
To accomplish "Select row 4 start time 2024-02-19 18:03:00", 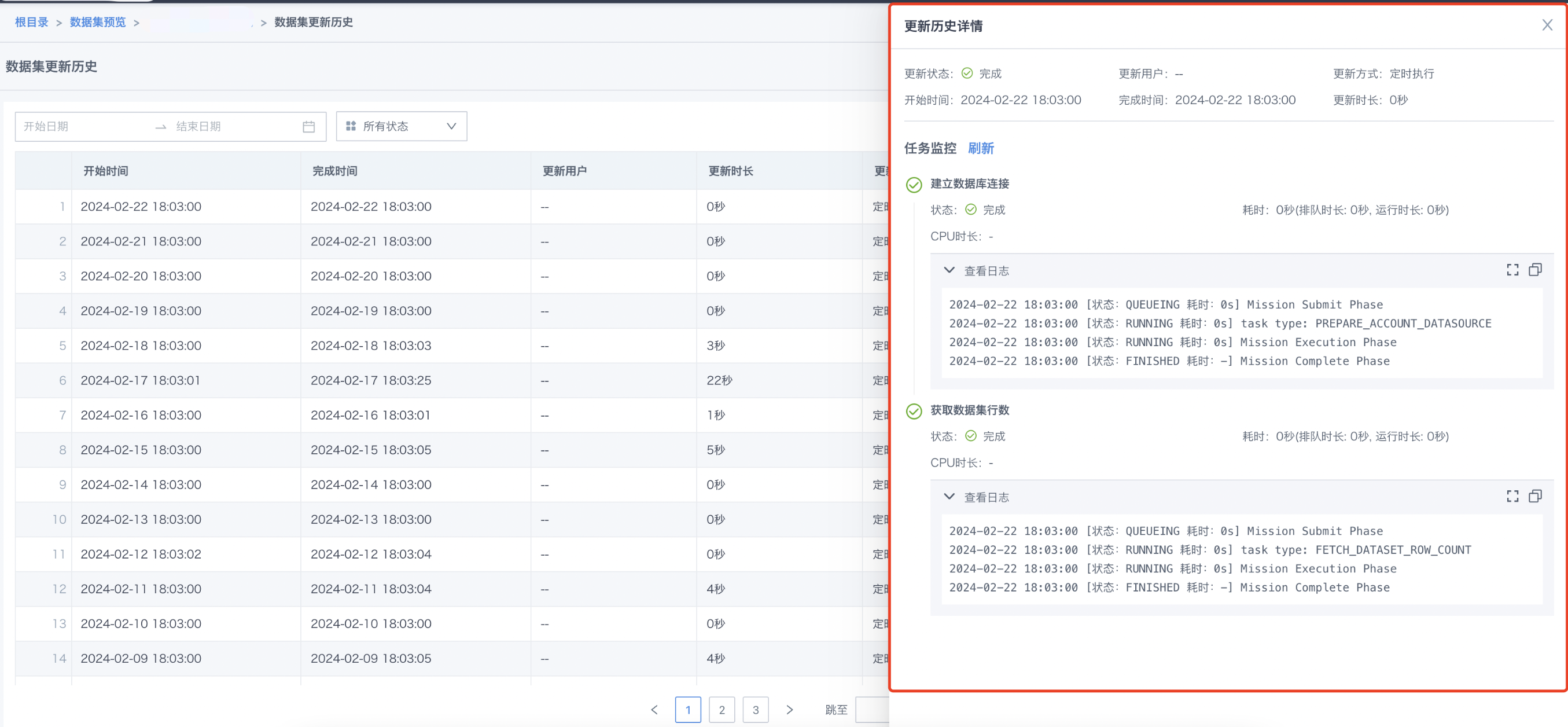I will tap(141, 310).
